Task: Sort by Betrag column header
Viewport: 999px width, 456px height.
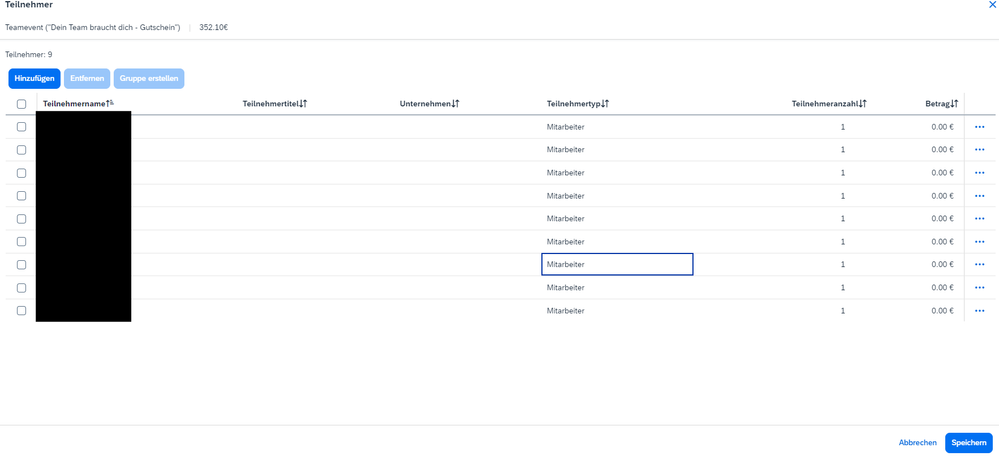Action: [942, 104]
